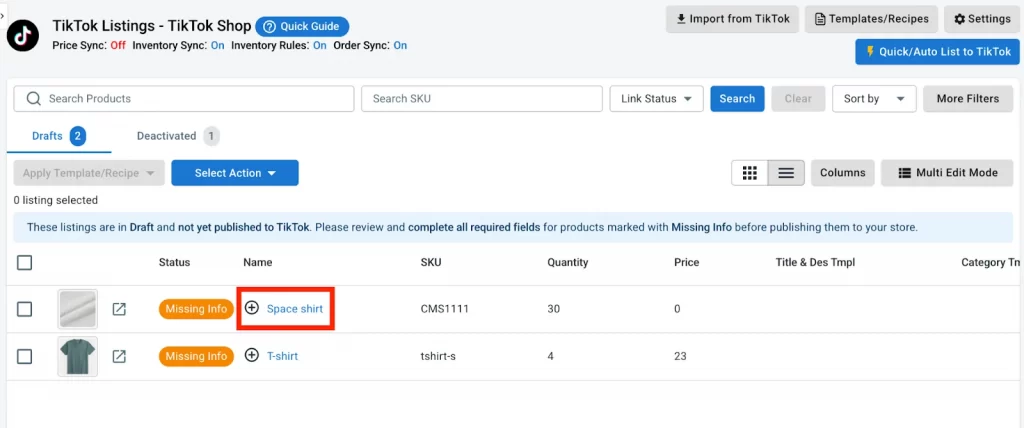Click SKU cell CMS1111
This screenshot has height=428, width=1024.
coord(445,309)
